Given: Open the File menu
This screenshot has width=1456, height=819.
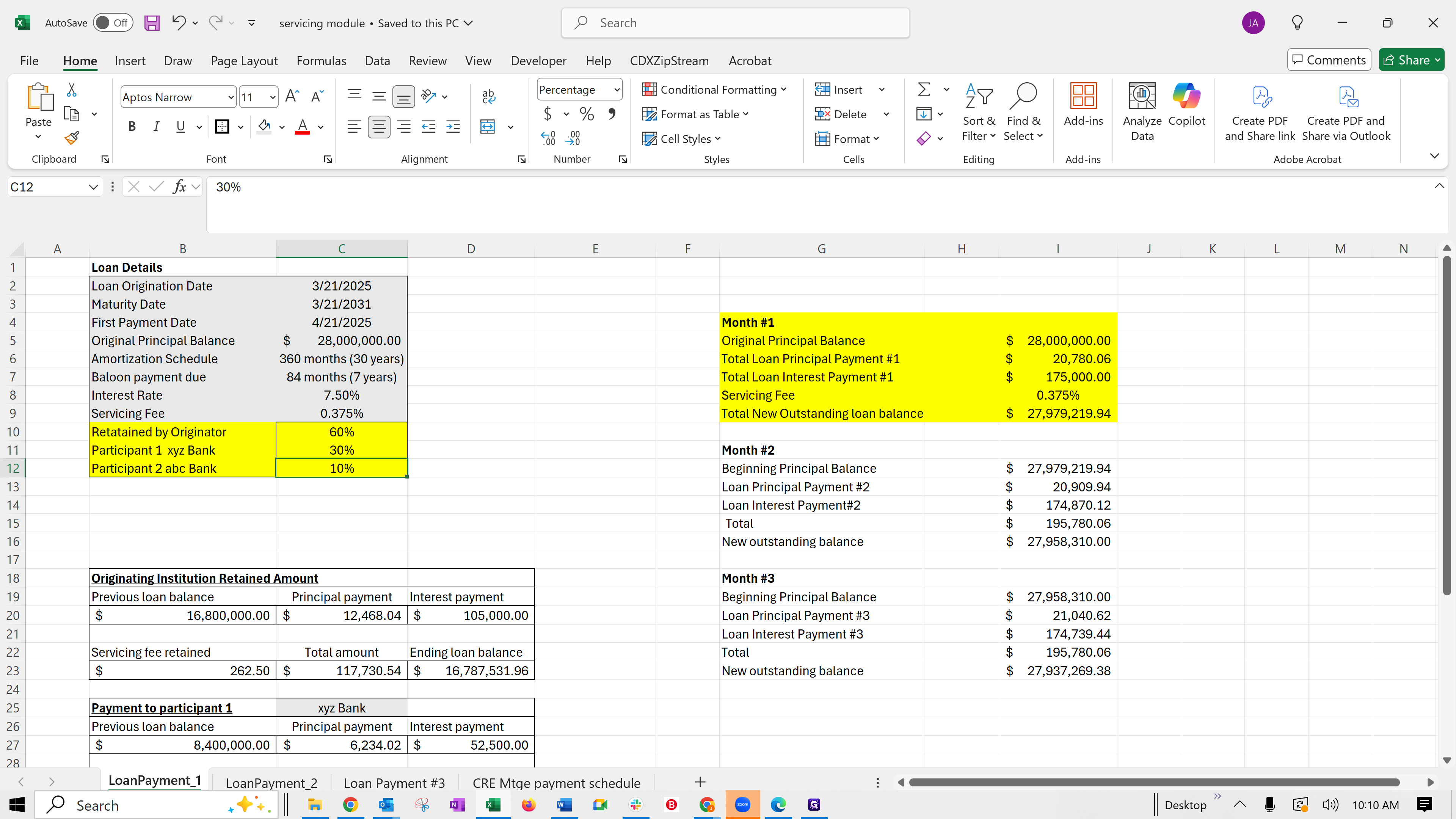Looking at the screenshot, I should coord(29,61).
